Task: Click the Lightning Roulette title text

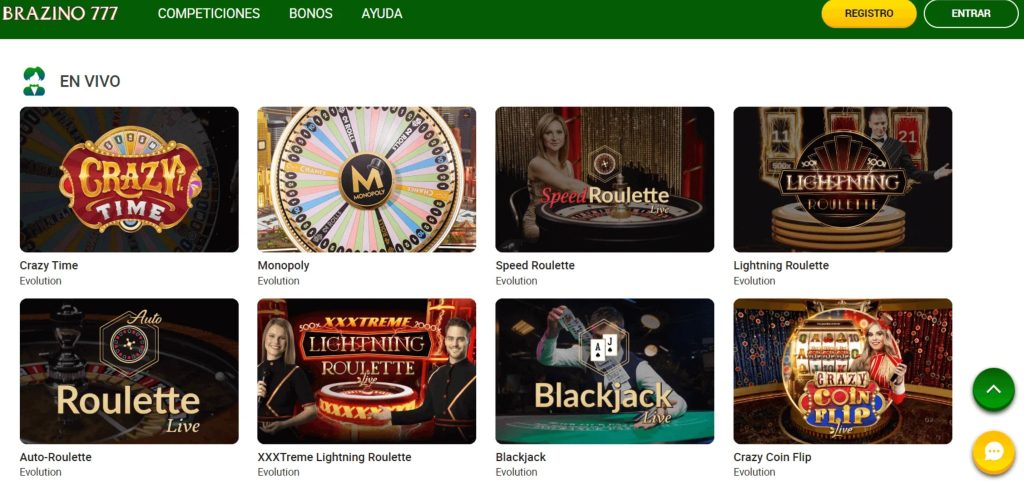Action: tap(781, 266)
